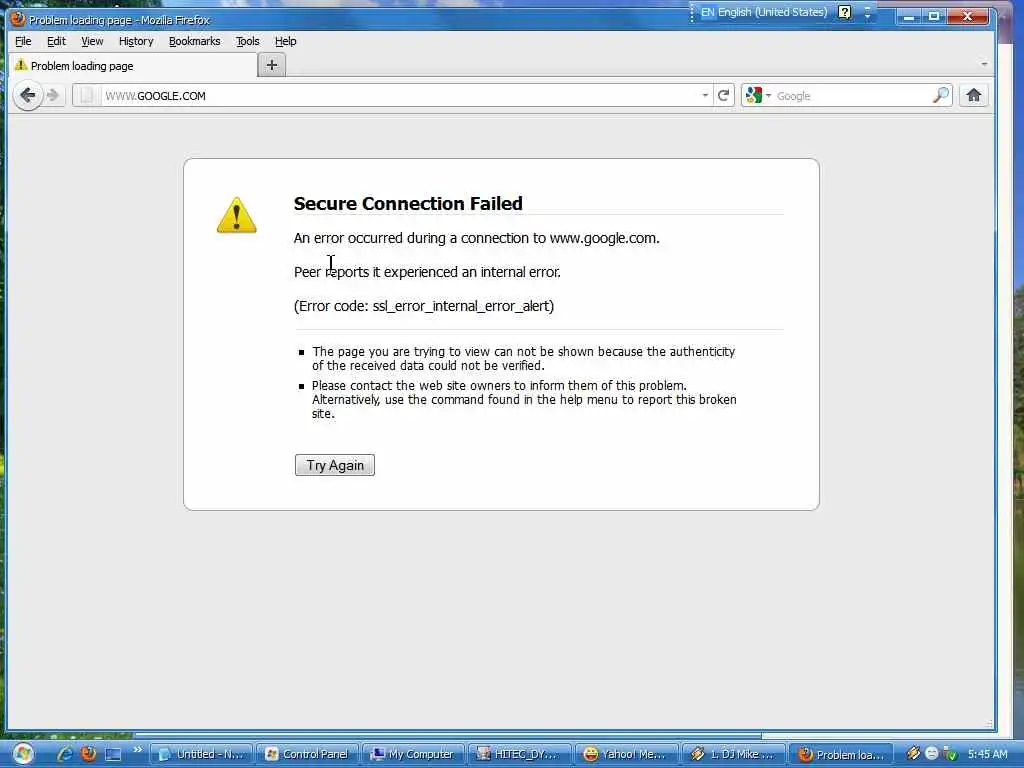The image size is (1024, 768).
Task: Open the History menu
Action: click(136, 41)
